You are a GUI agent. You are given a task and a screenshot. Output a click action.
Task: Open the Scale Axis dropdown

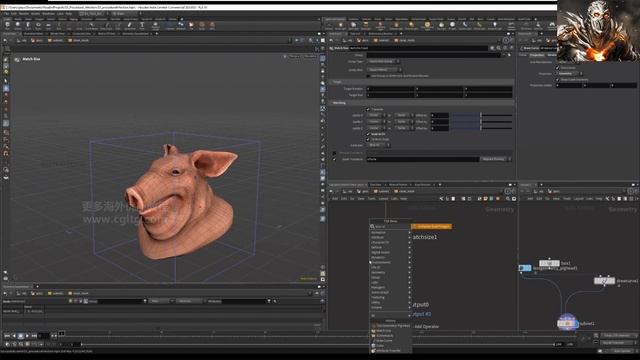point(378,145)
